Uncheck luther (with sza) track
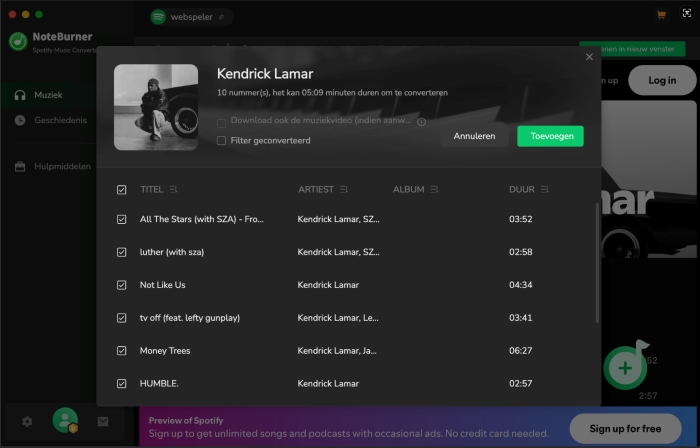700x448 pixels. coord(121,253)
